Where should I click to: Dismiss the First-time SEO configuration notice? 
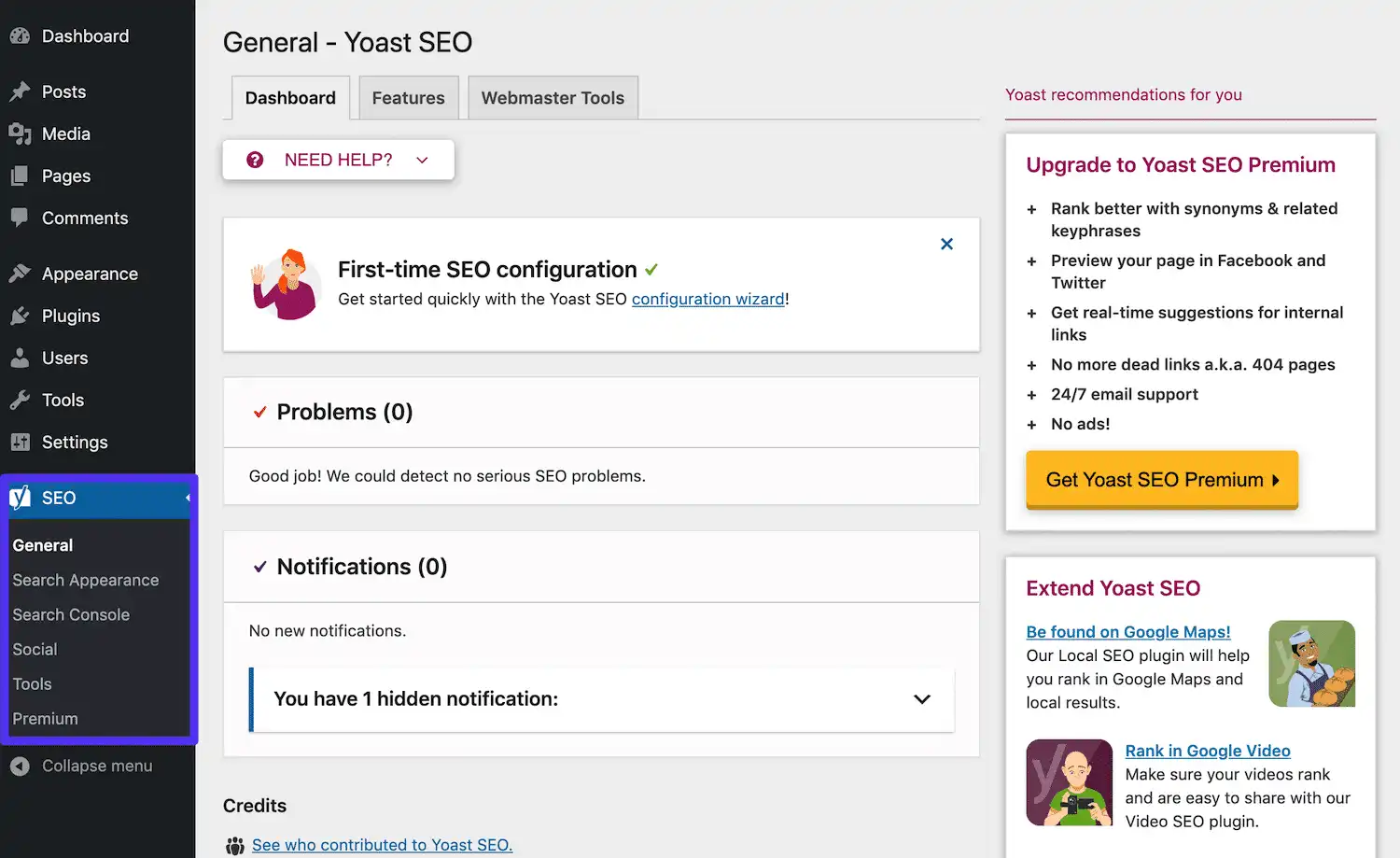tap(946, 244)
